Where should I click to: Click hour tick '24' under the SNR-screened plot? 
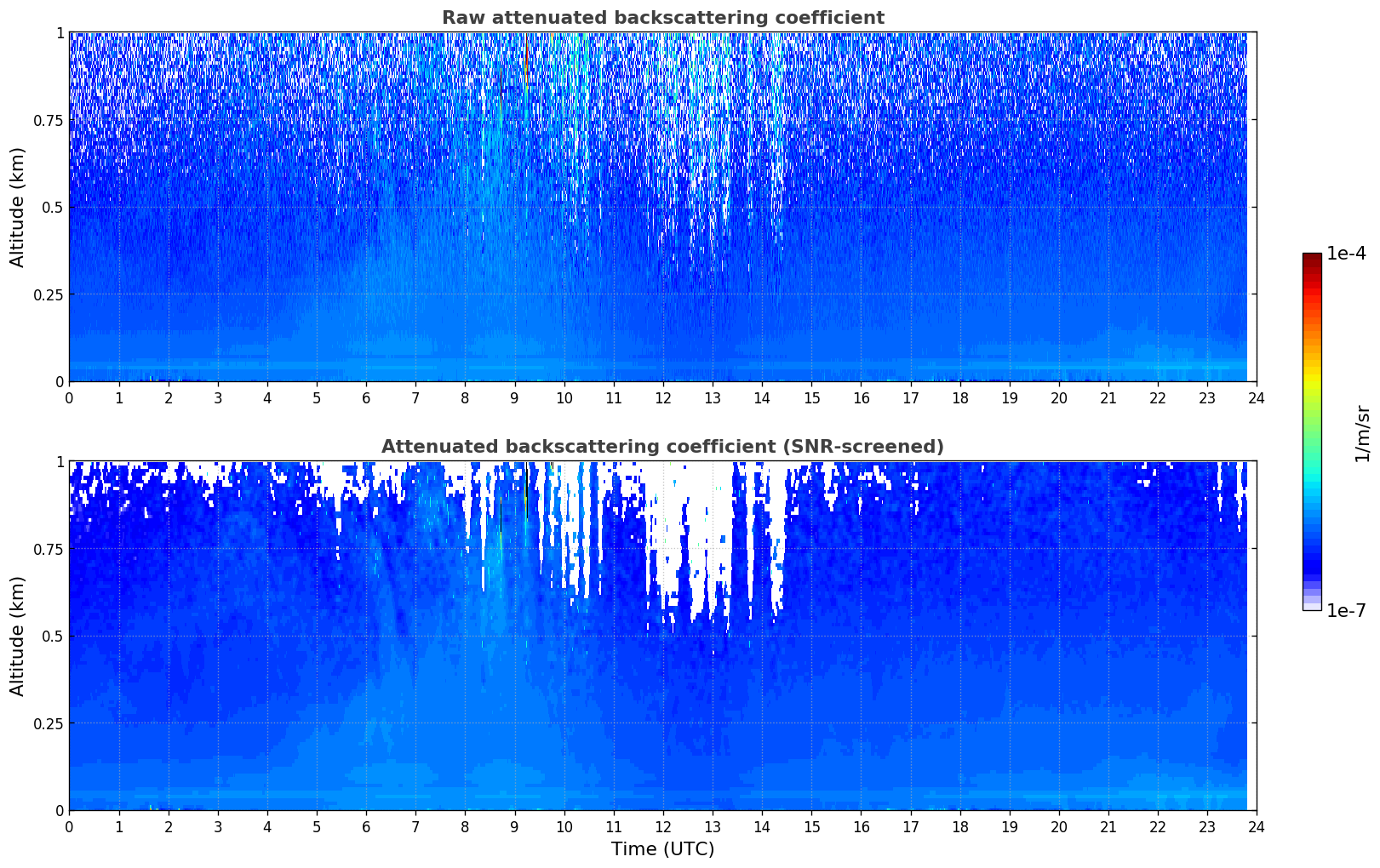tap(1256, 826)
